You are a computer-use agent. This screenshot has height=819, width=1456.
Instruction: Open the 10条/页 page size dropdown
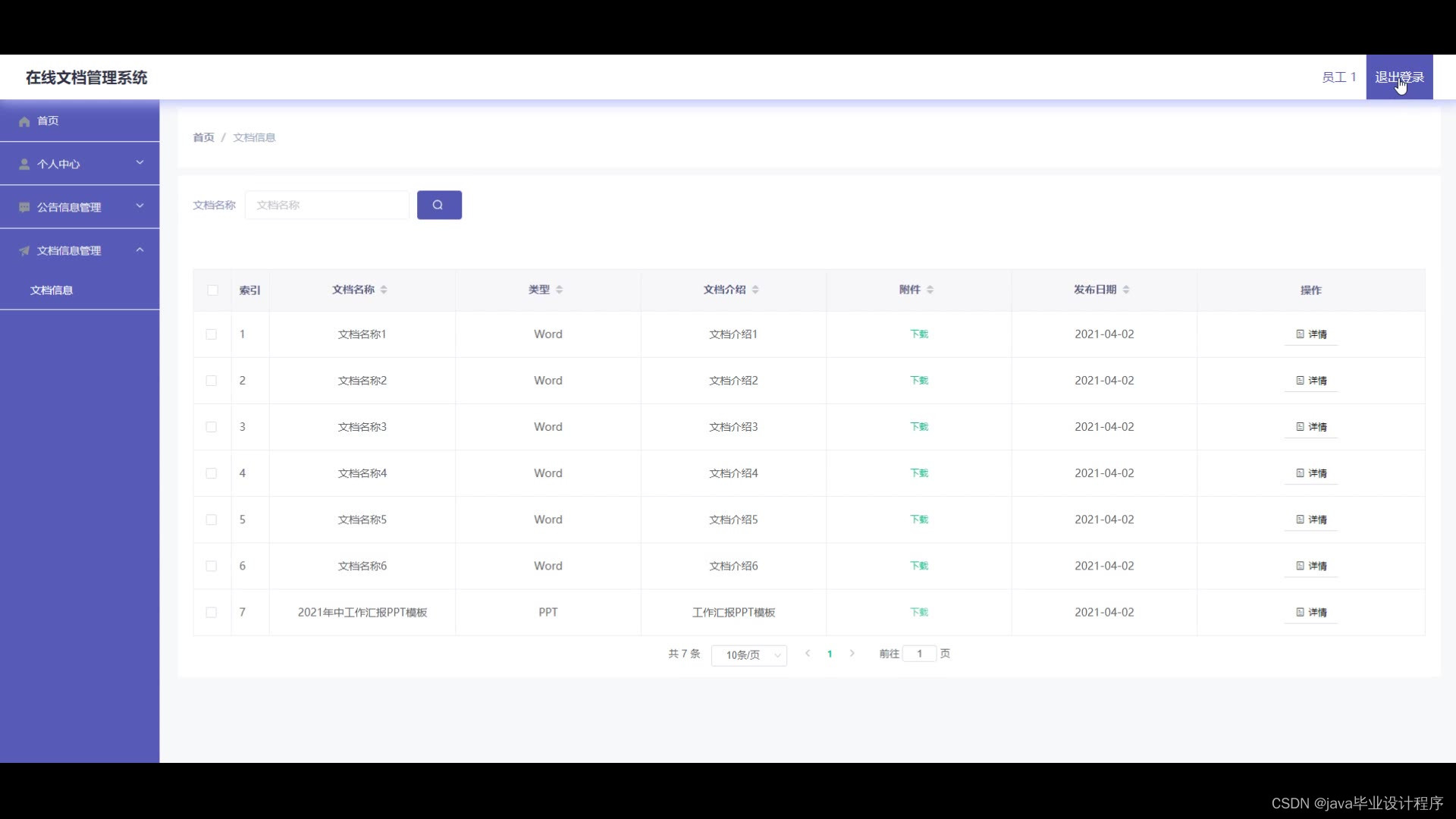tap(748, 655)
